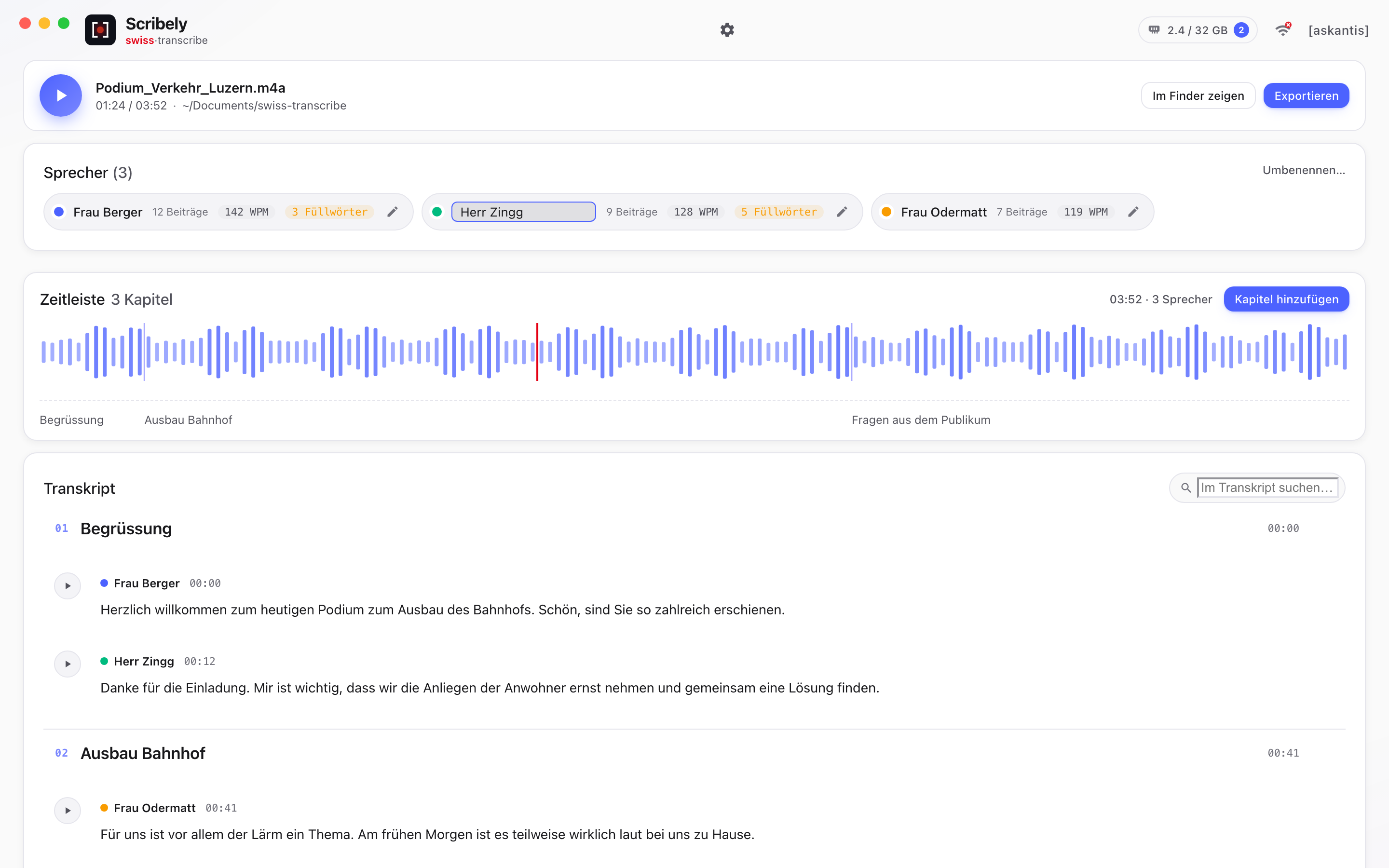The width and height of the screenshot is (1389, 868).
Task: Jump to Ausbau Bahnhof timeline chapter
Action: click(x=188, y=420)
